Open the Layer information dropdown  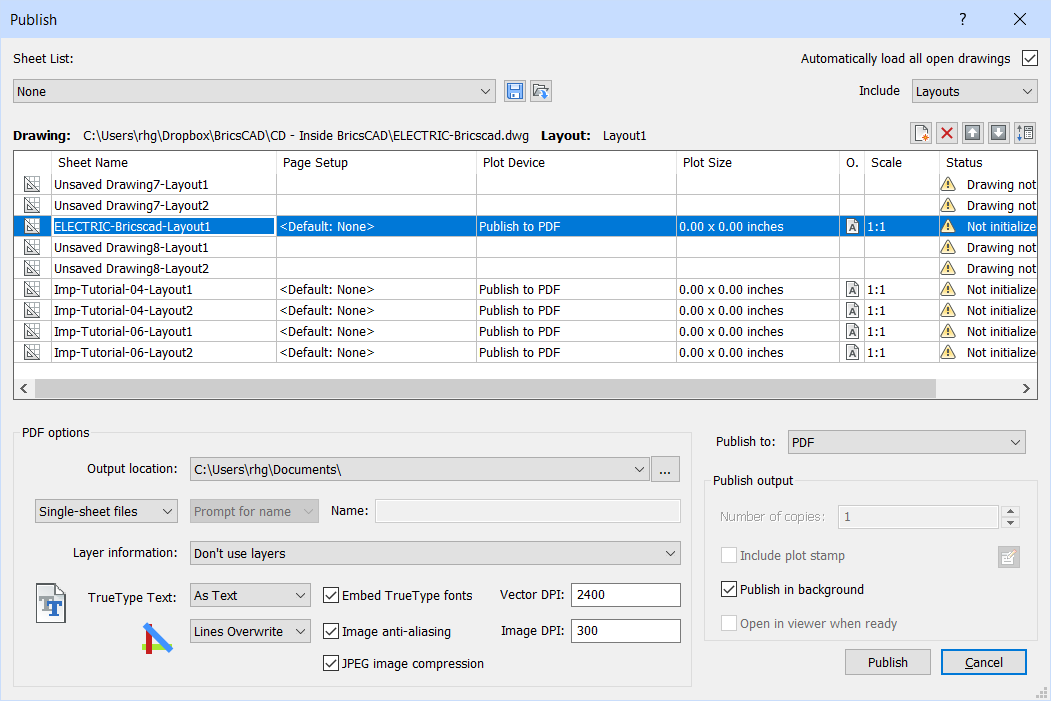(435, 553)
